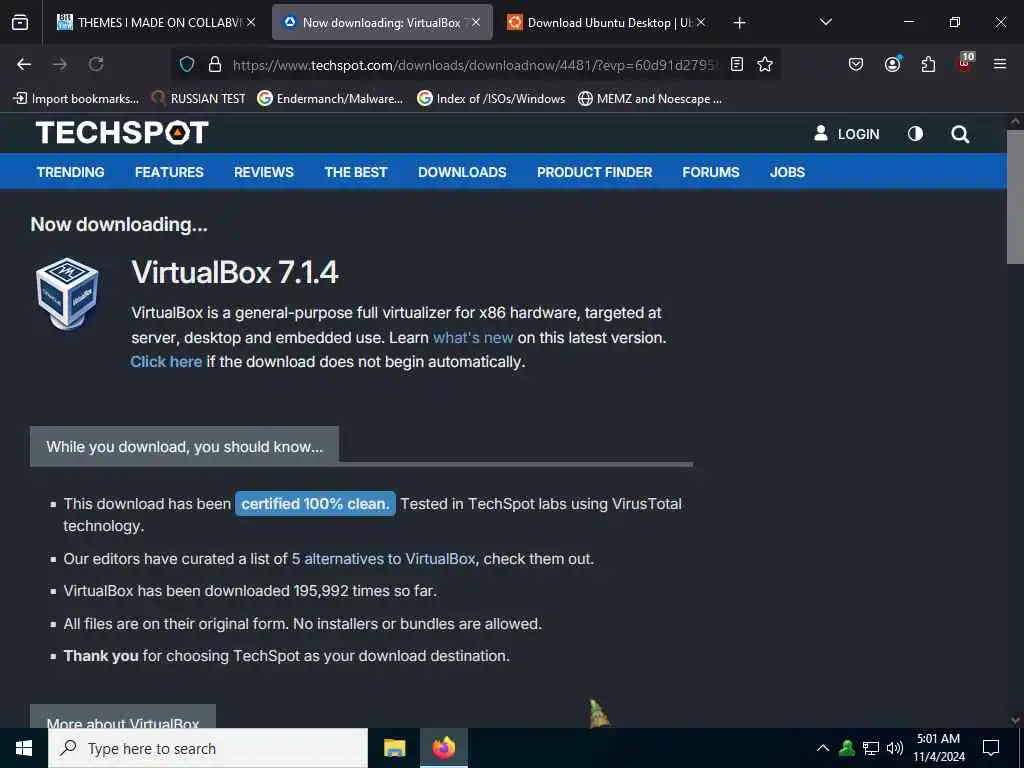Open network icon in system tray
This screenshot has height=768, width=1024.
point(871,748)
